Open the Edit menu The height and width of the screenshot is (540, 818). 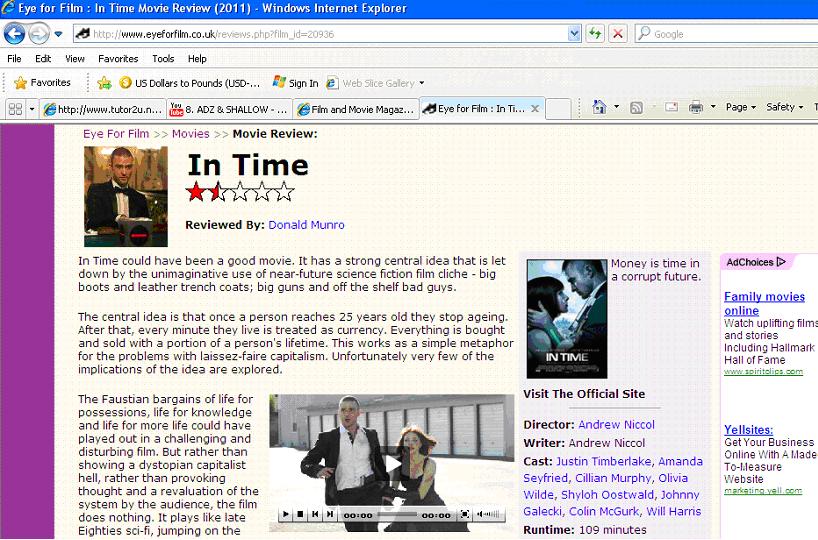pyautogui.click(x=43, y=58)
